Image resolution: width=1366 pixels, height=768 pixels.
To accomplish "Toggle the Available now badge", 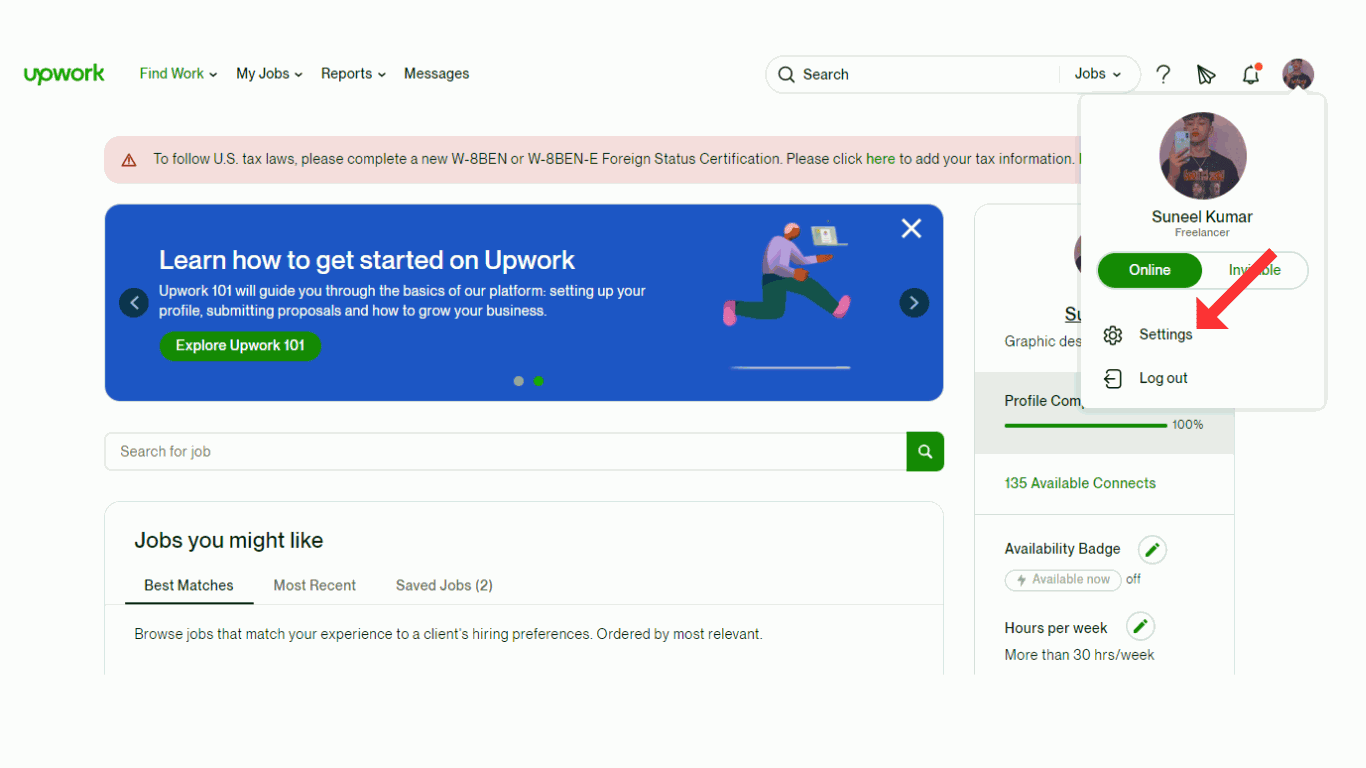I will (x=1063, y=580).
